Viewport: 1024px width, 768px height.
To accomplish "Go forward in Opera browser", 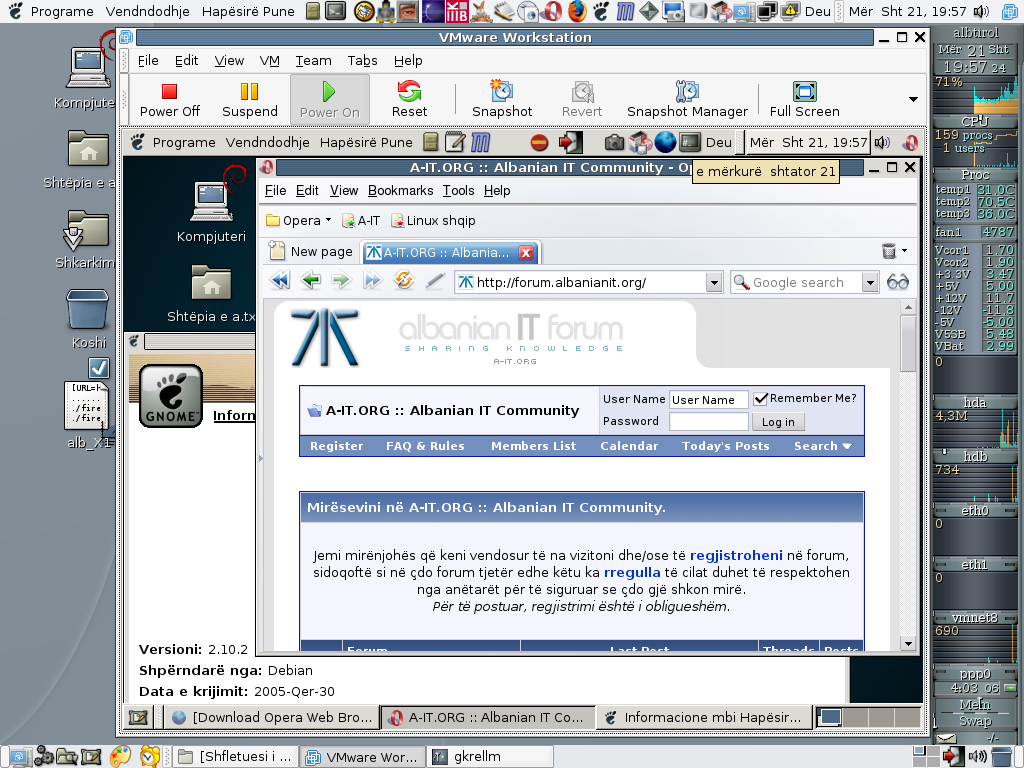I will click(341, 281).
